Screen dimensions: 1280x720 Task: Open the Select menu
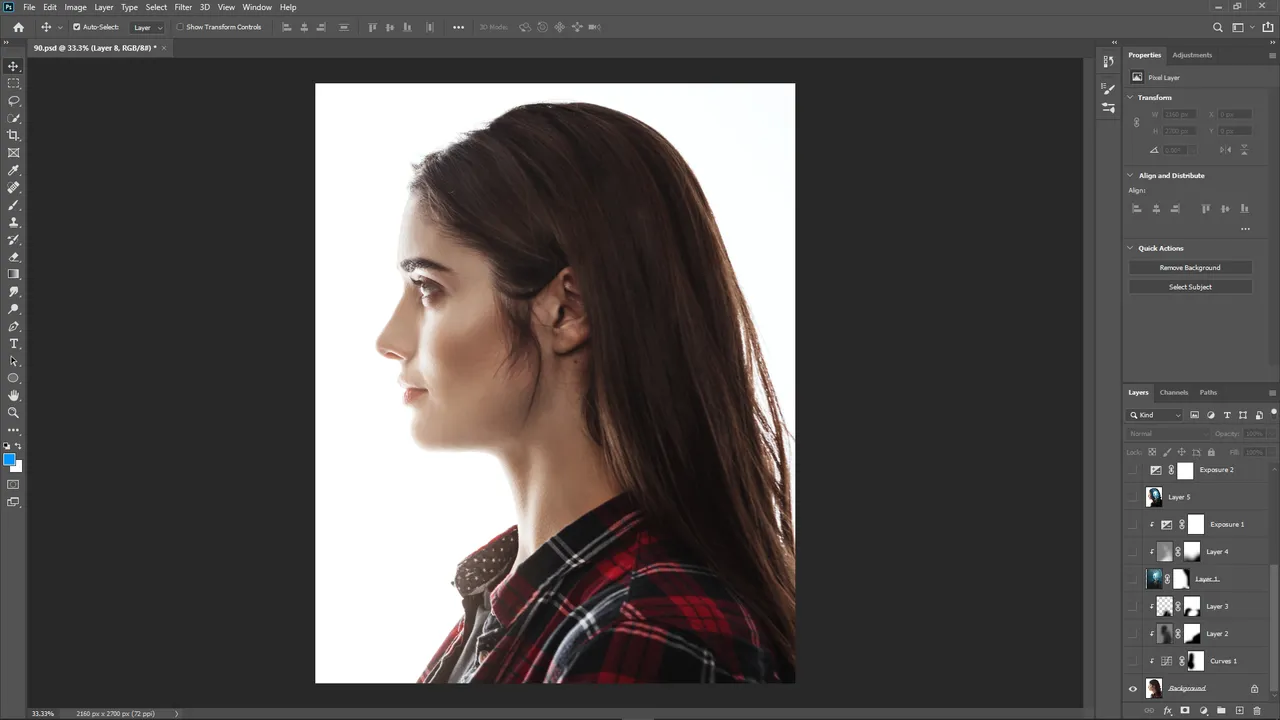coord(156,7)
